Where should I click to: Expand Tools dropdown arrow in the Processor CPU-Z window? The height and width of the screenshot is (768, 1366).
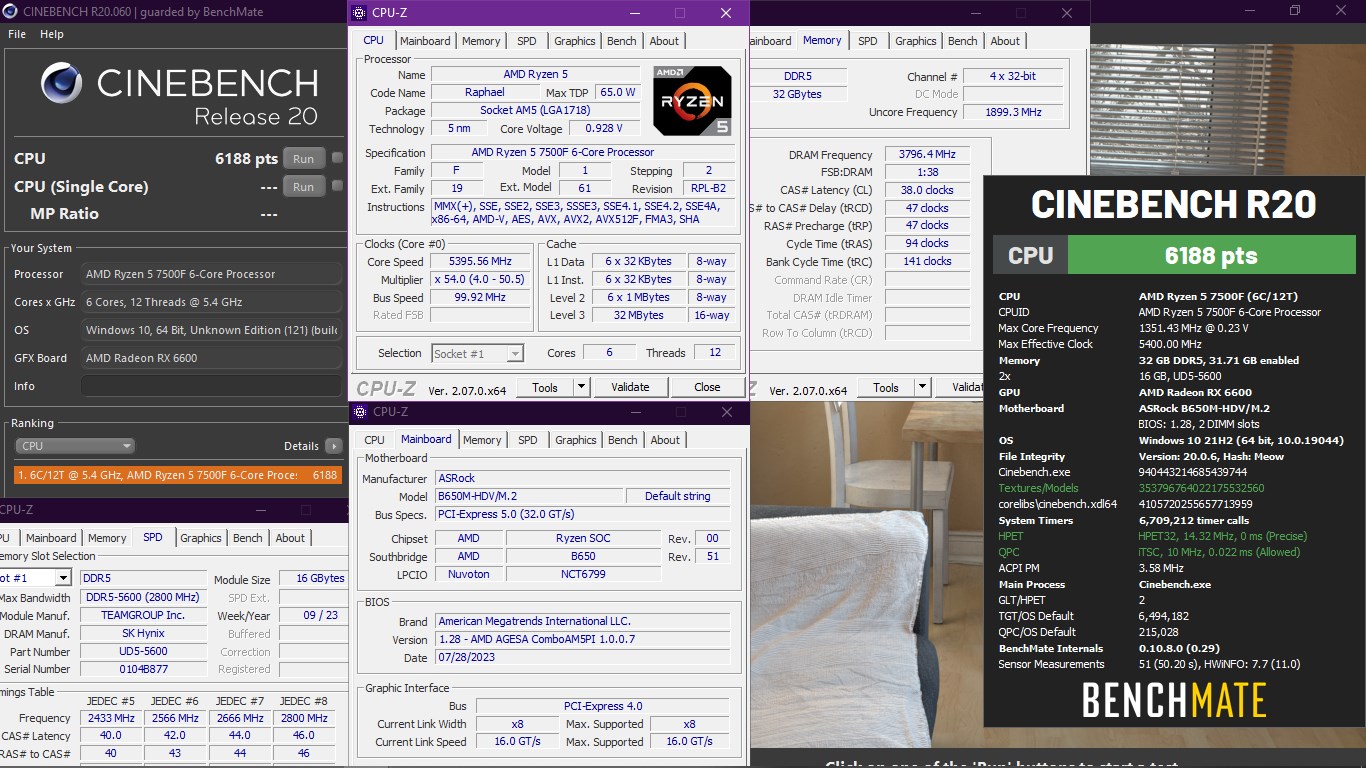point(581,387)
